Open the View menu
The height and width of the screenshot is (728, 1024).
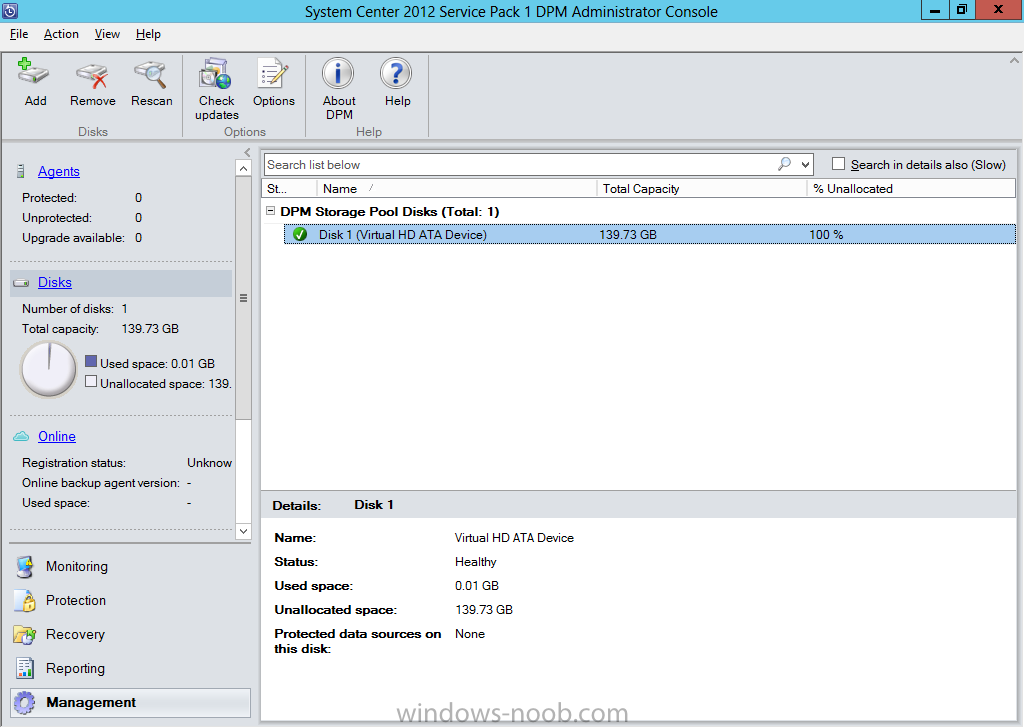[107, 34]
